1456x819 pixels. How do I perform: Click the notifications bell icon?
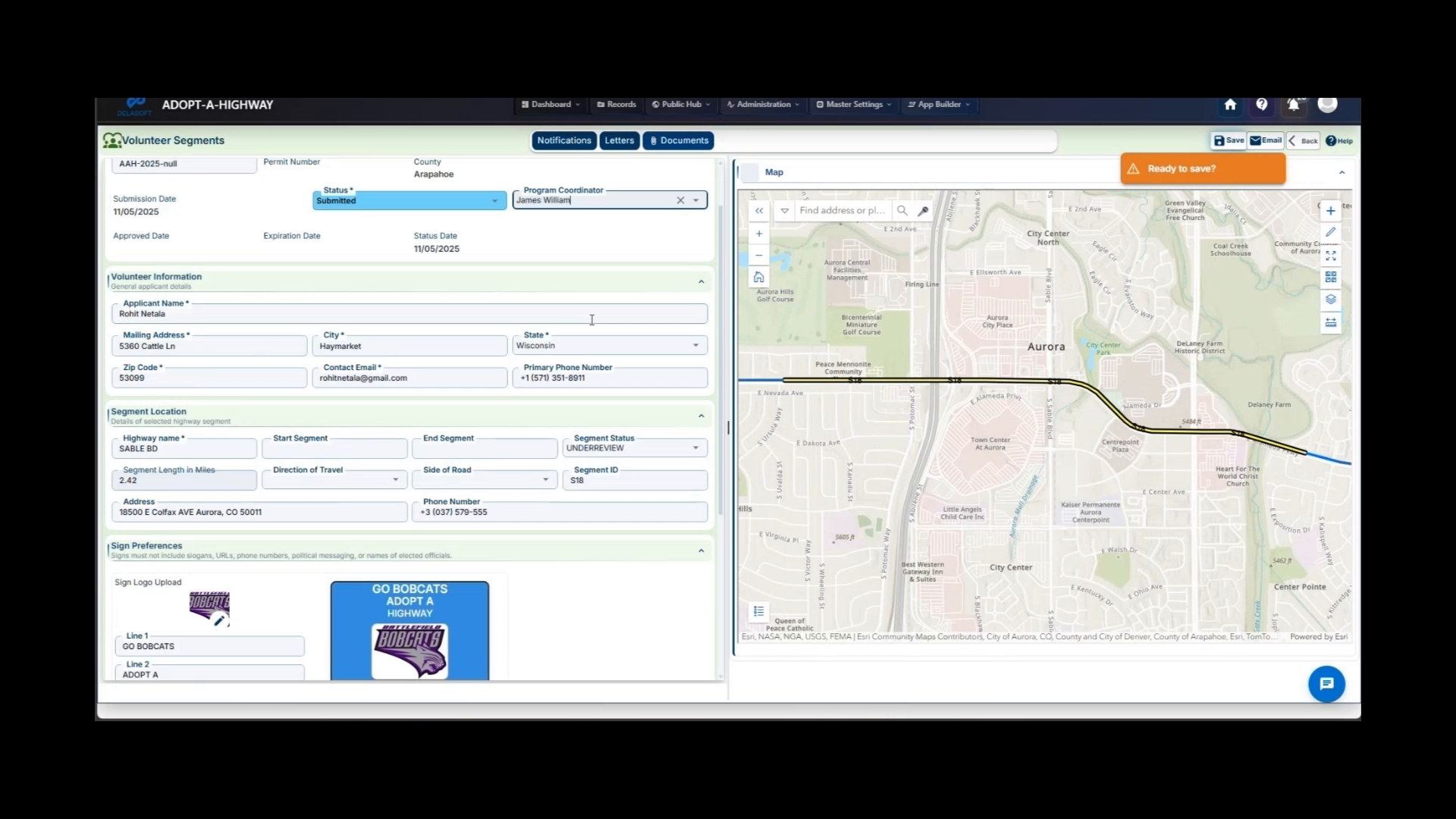pyautogui.click(x=1294, y=105)
